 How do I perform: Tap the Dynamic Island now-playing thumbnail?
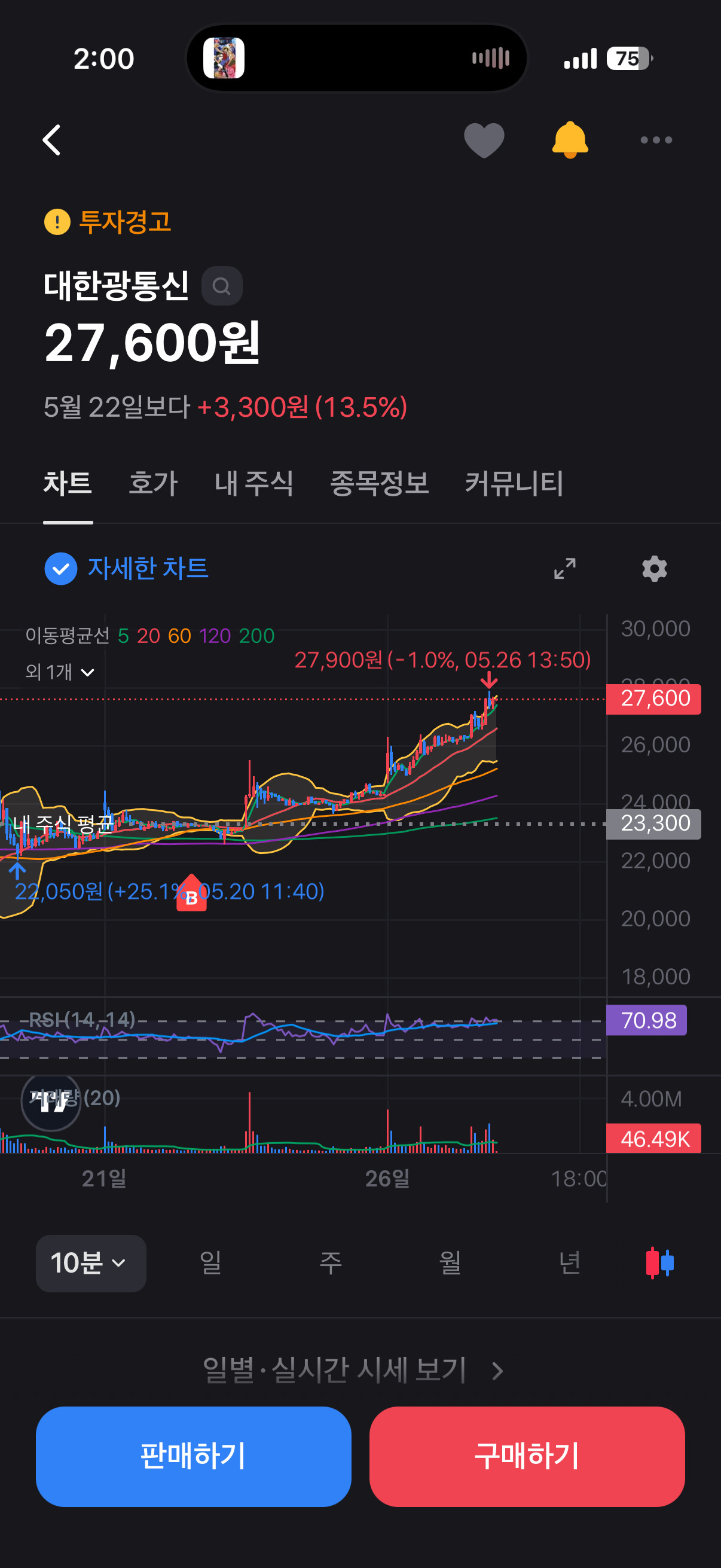coord(224,59)
